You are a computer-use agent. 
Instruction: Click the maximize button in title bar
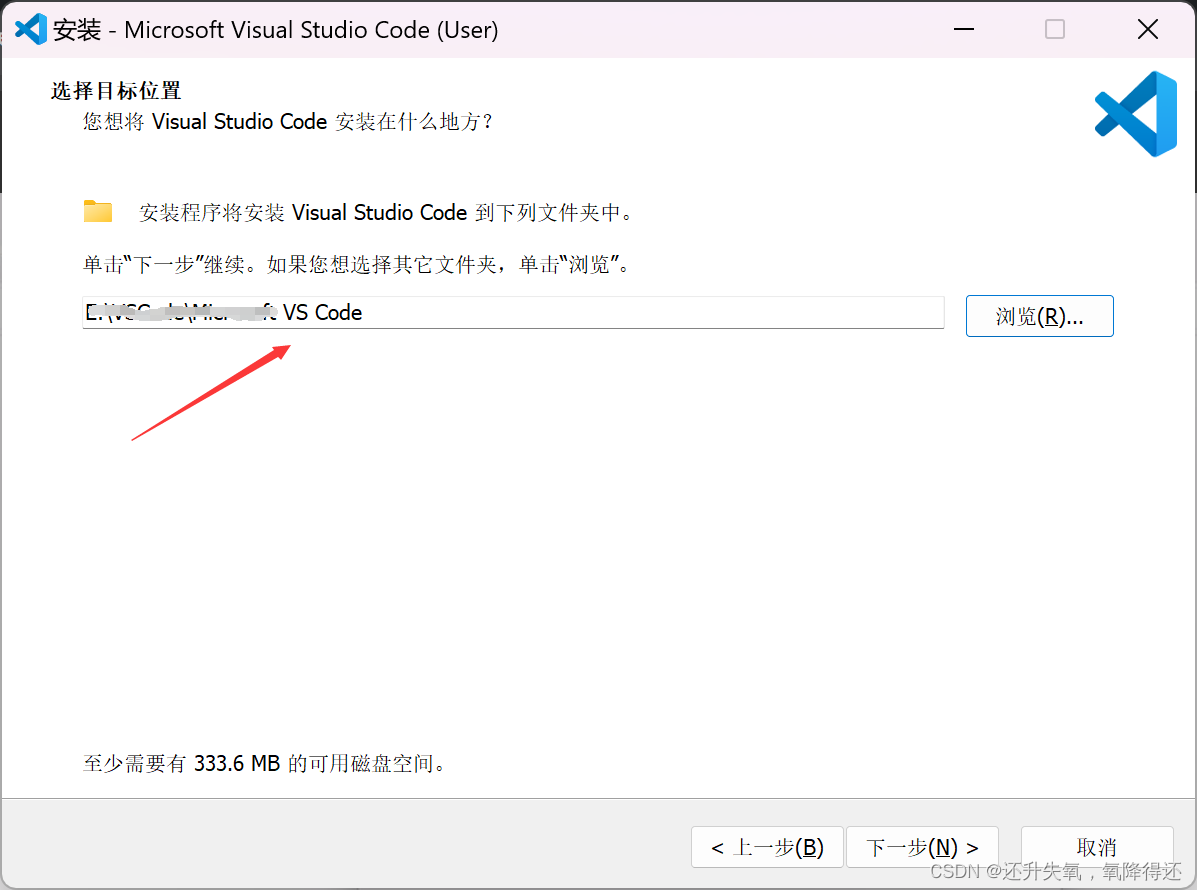tap(1055, 30)
